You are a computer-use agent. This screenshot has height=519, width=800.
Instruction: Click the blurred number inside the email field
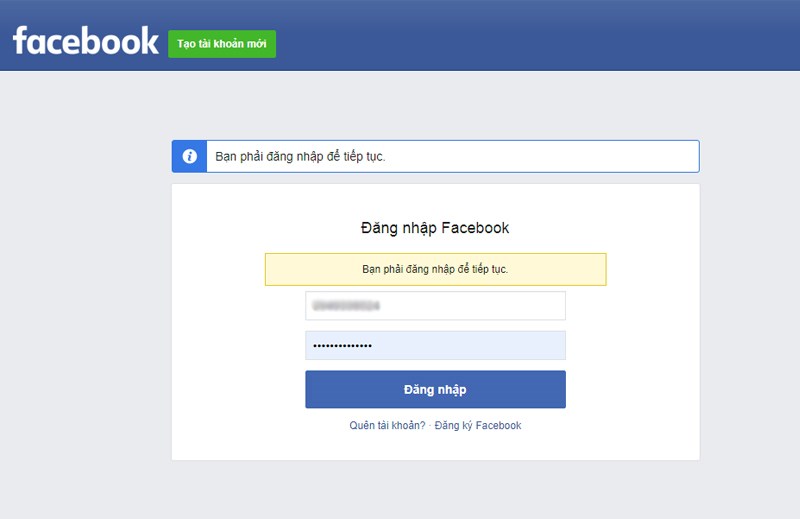coord(346,306)
